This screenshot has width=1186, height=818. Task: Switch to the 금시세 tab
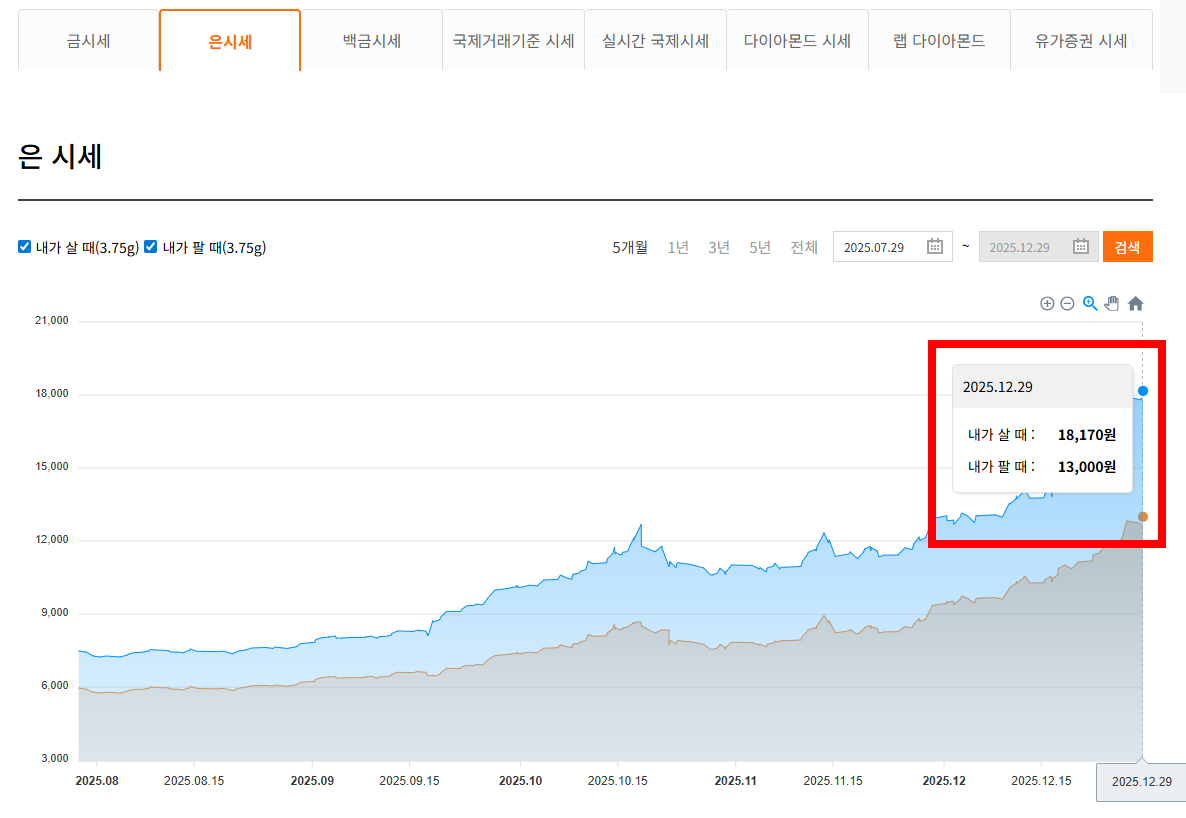coord(87,41)
